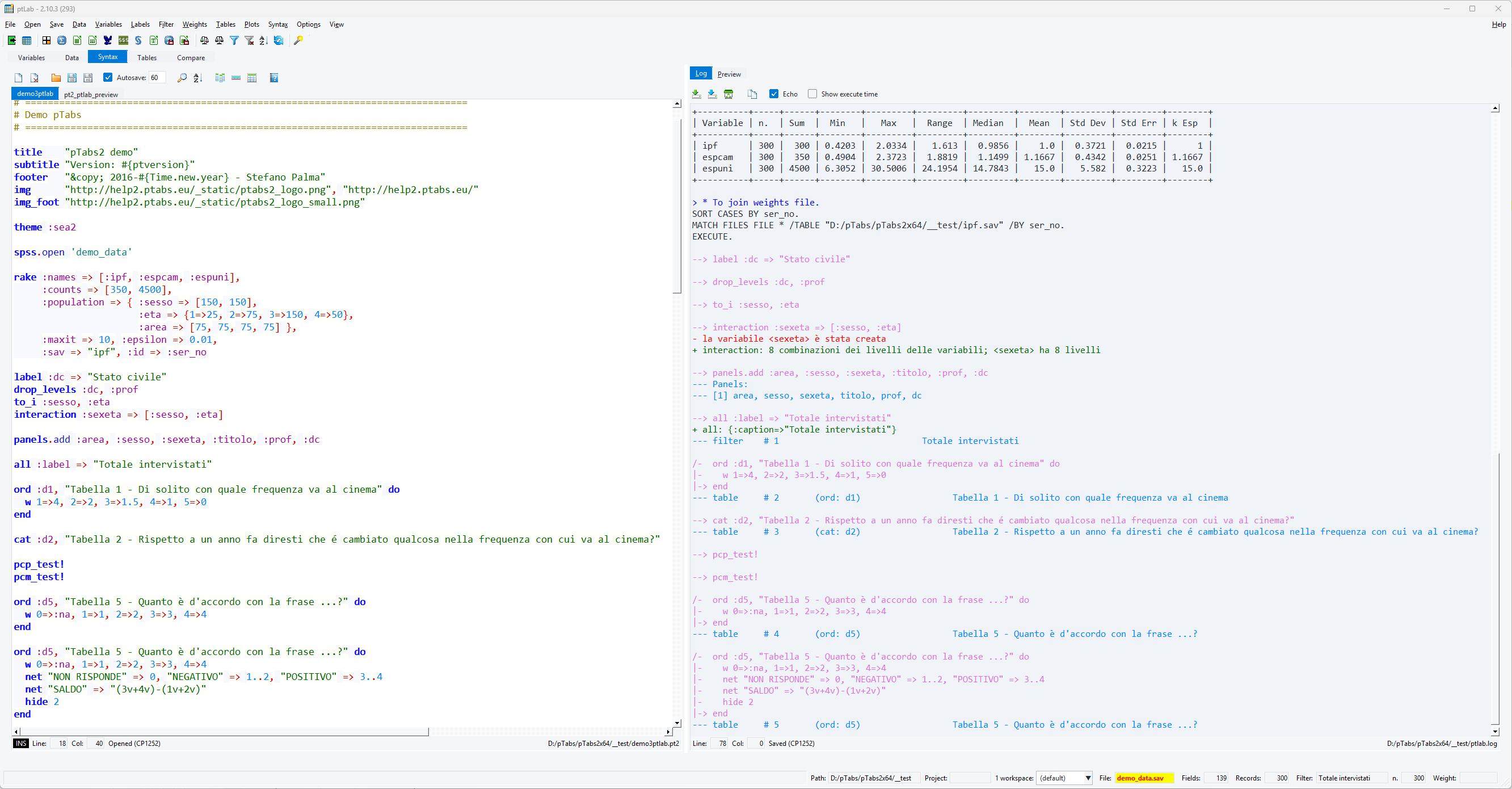Image resolution: width=1512 pixels, height=789 pixels.
Task: Switch to the Preview tab in the log panel
Action: (729, 74)
